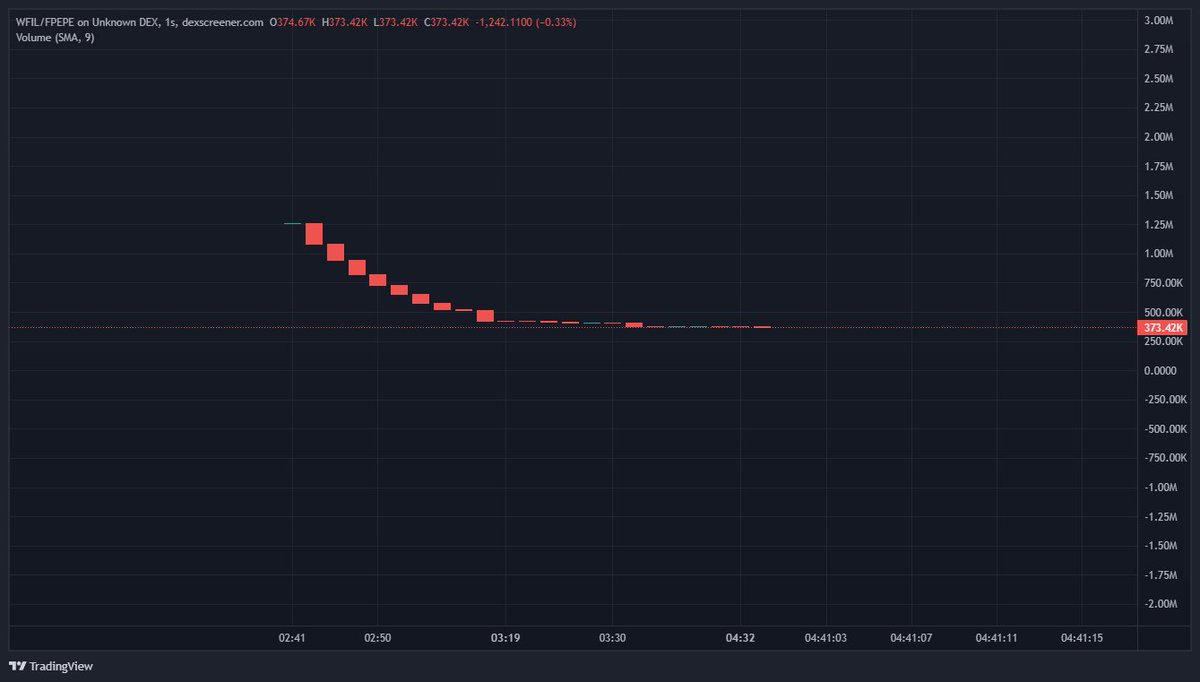This screenshot has height=682, width=1200.
Task: Click the 04:41:07 time axis label
Action: [x=911, y=637]
